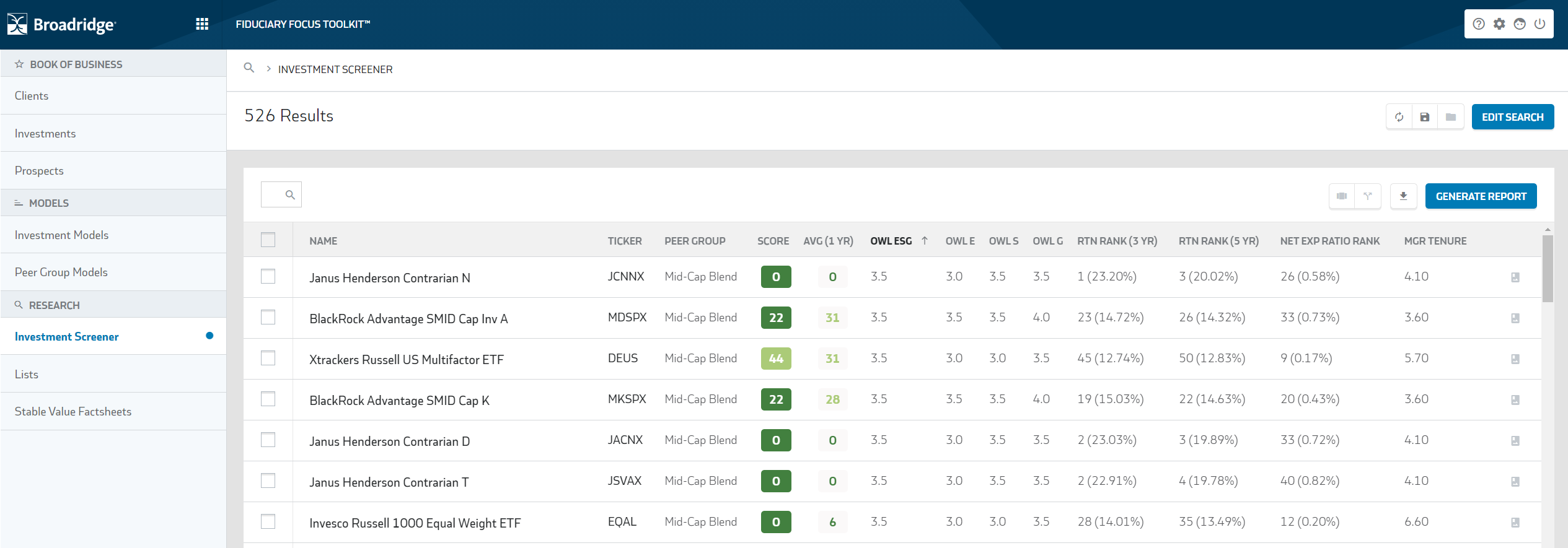Click score badge 44 for DEUS
Image resolution: width=1568 pixels, height=548 pixels.
tap(776, 359)
